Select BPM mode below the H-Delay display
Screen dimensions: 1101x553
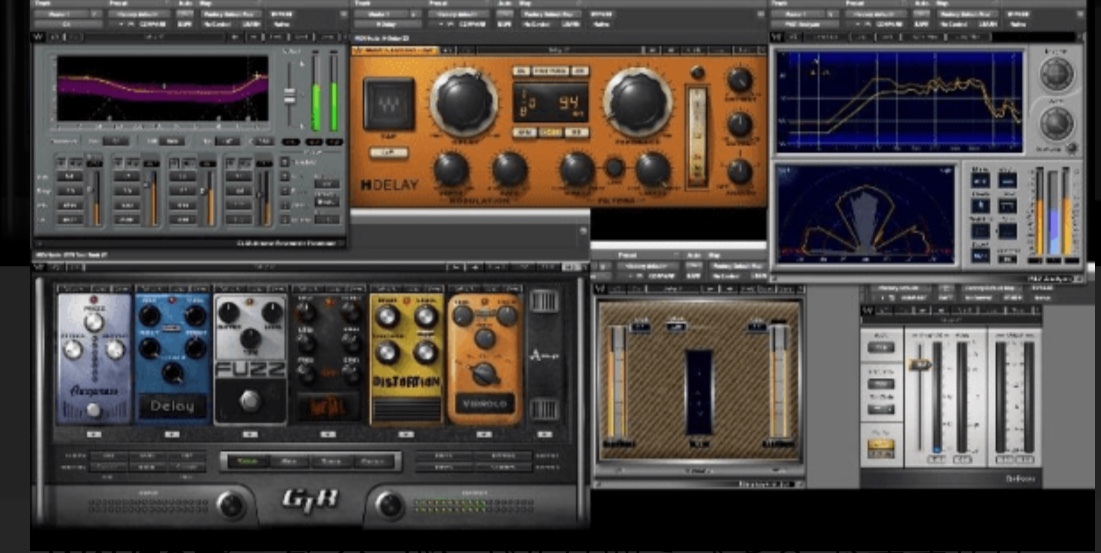[524, 133]
